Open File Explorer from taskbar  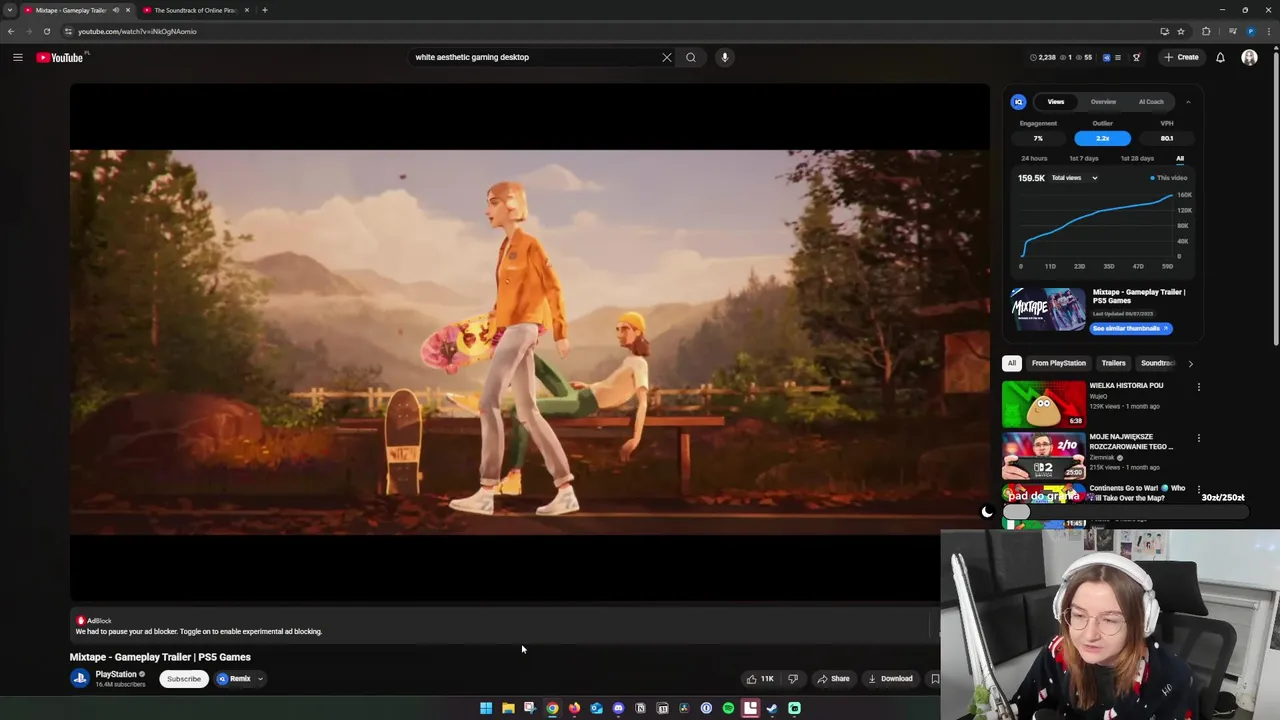(x=508, y=708)
